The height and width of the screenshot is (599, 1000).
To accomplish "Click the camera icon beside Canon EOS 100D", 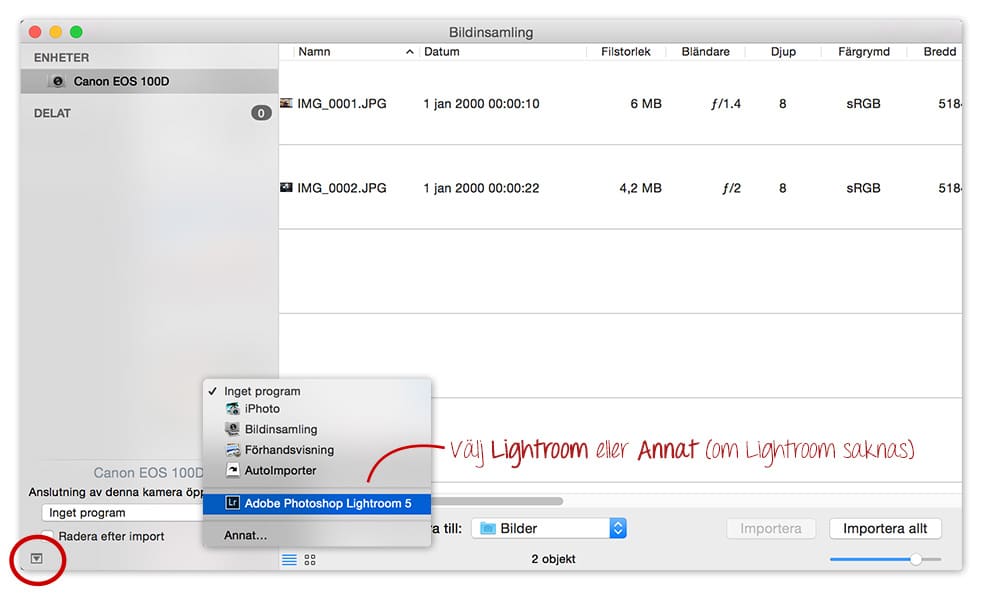I will 58,82.
